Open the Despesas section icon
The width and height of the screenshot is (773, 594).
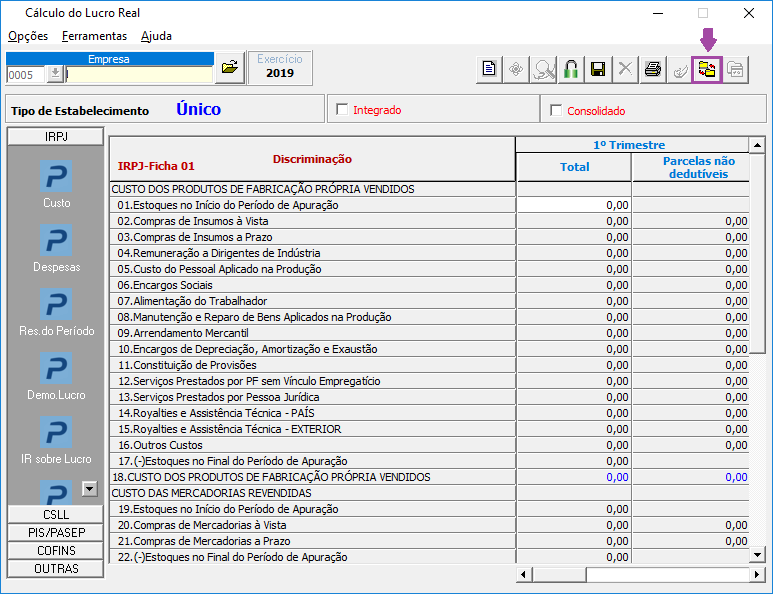click(56, 240)
